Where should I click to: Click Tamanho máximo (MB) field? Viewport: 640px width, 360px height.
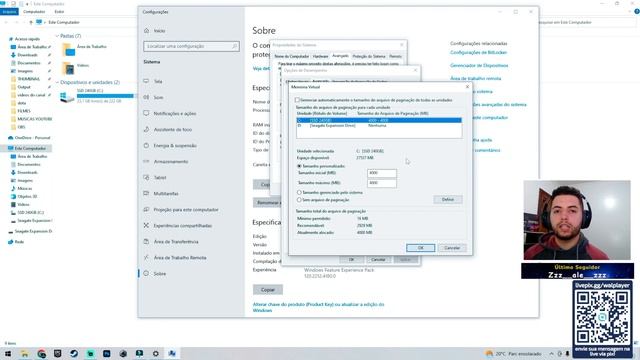point(382,183)
